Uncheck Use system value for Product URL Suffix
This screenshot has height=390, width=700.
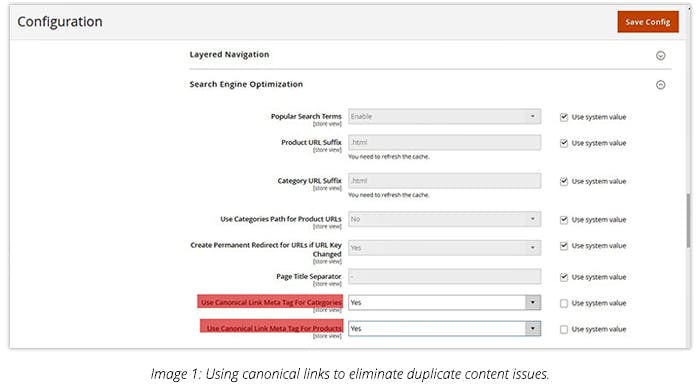tap(564, 143)
